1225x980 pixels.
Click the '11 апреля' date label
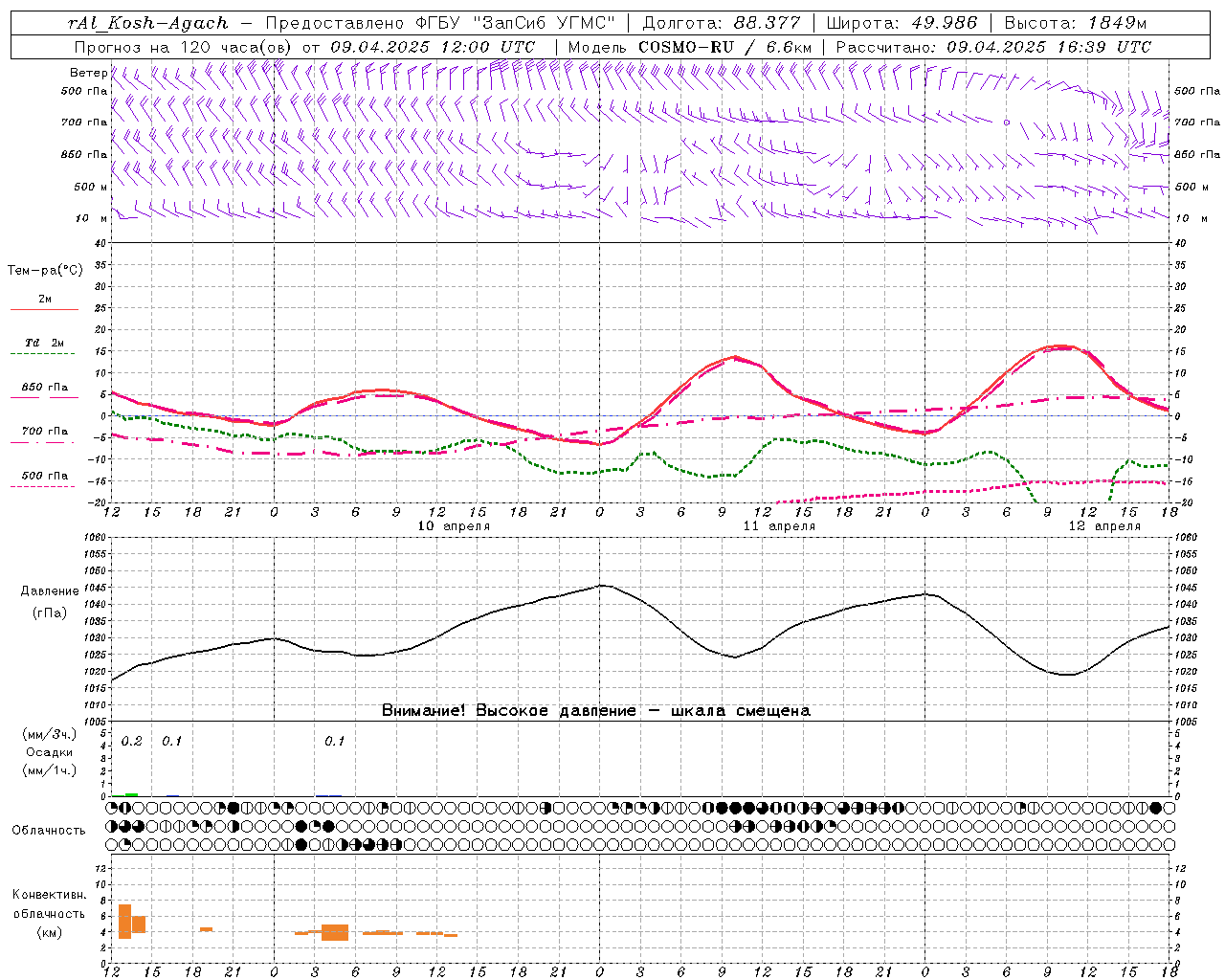coord(779,526)
